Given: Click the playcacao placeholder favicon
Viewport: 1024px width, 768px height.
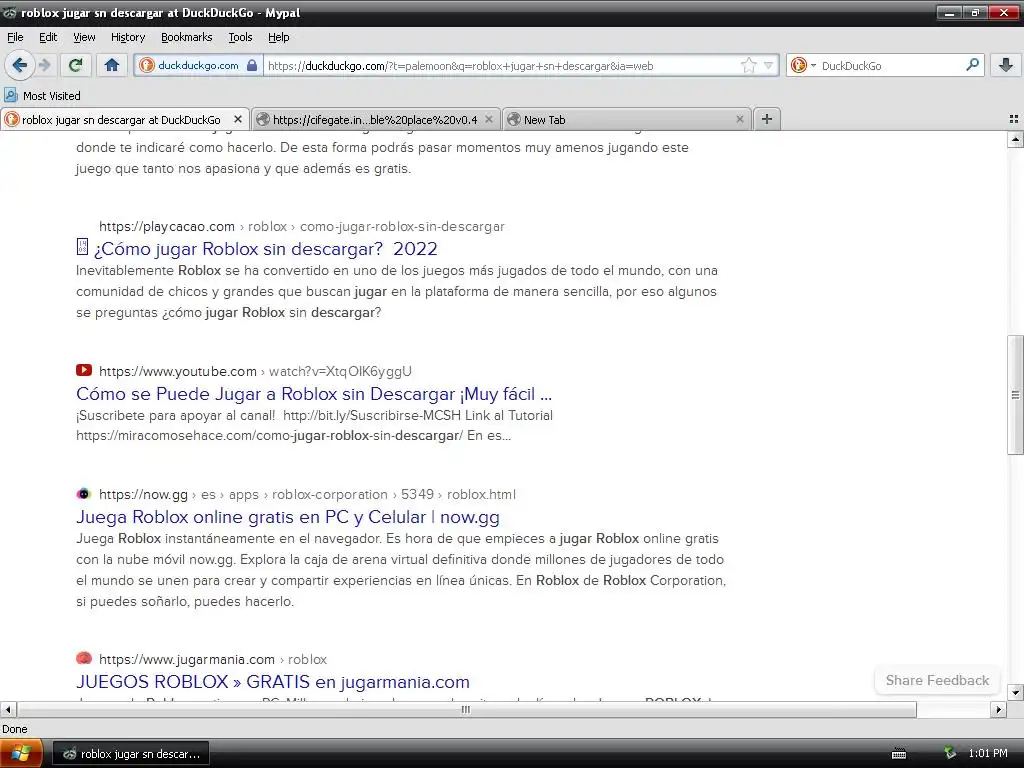Looking at the screenshot, I should 82,246.
